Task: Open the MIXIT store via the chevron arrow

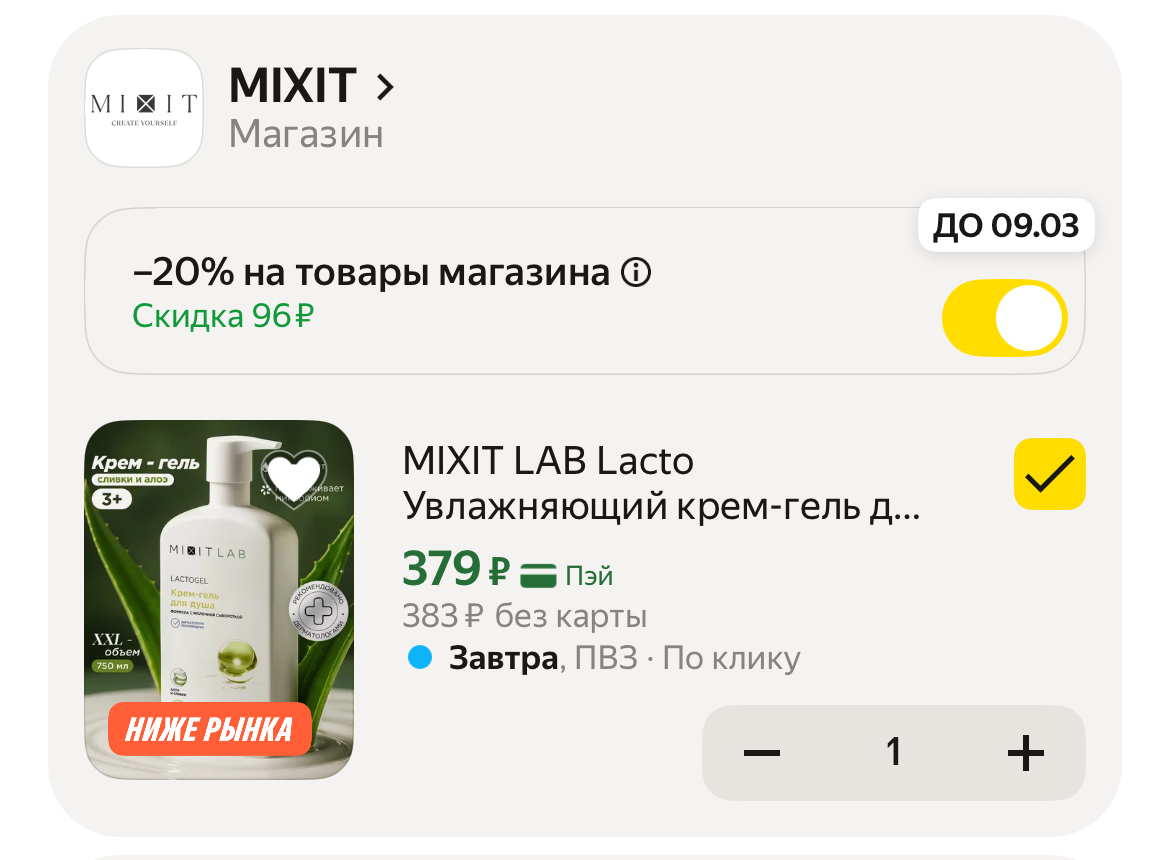Action: click(386, 87)
